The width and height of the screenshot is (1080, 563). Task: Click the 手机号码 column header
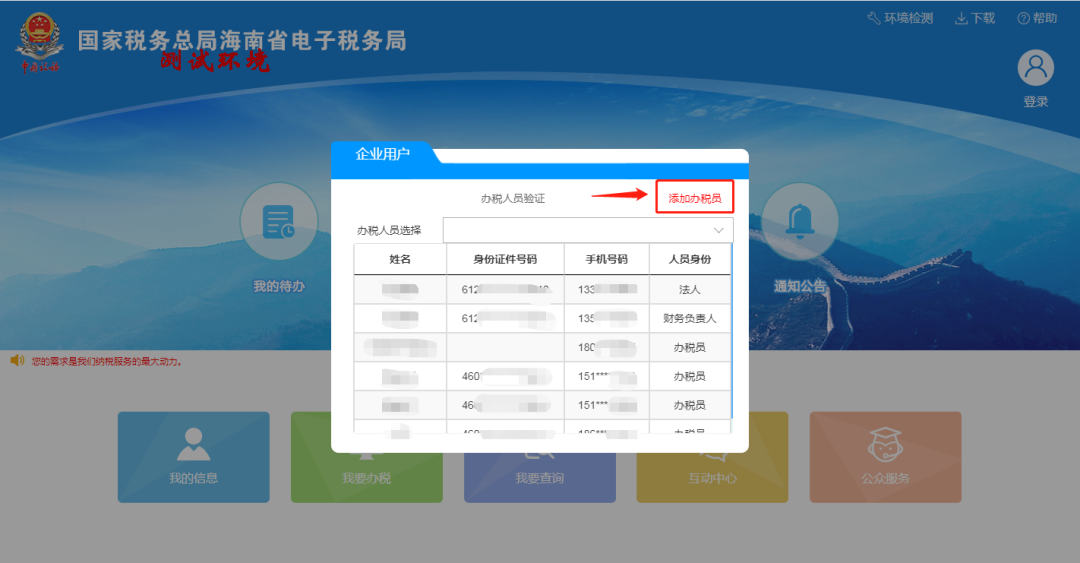606,259
